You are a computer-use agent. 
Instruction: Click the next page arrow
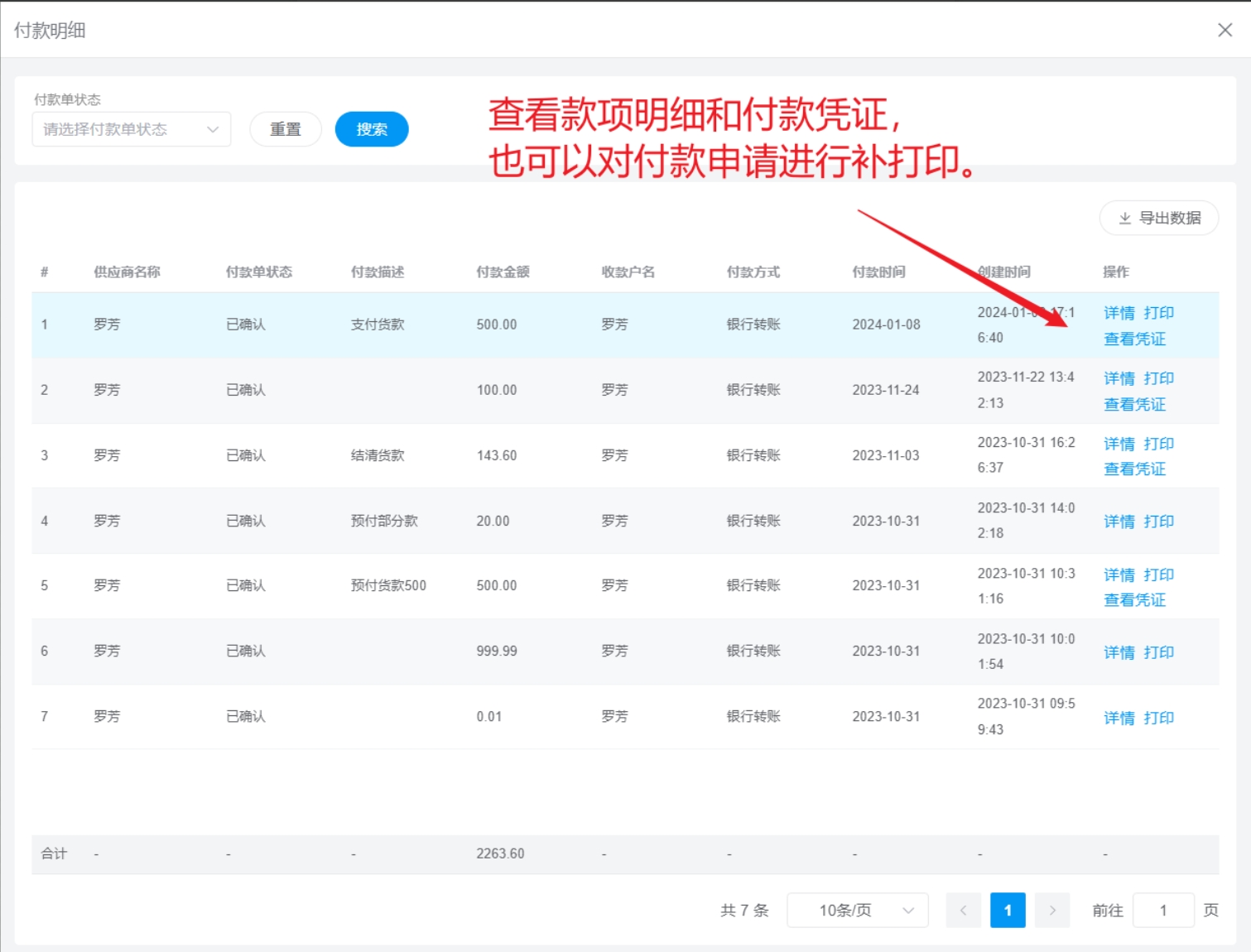pyautogui.click(x=1052, y=911)
